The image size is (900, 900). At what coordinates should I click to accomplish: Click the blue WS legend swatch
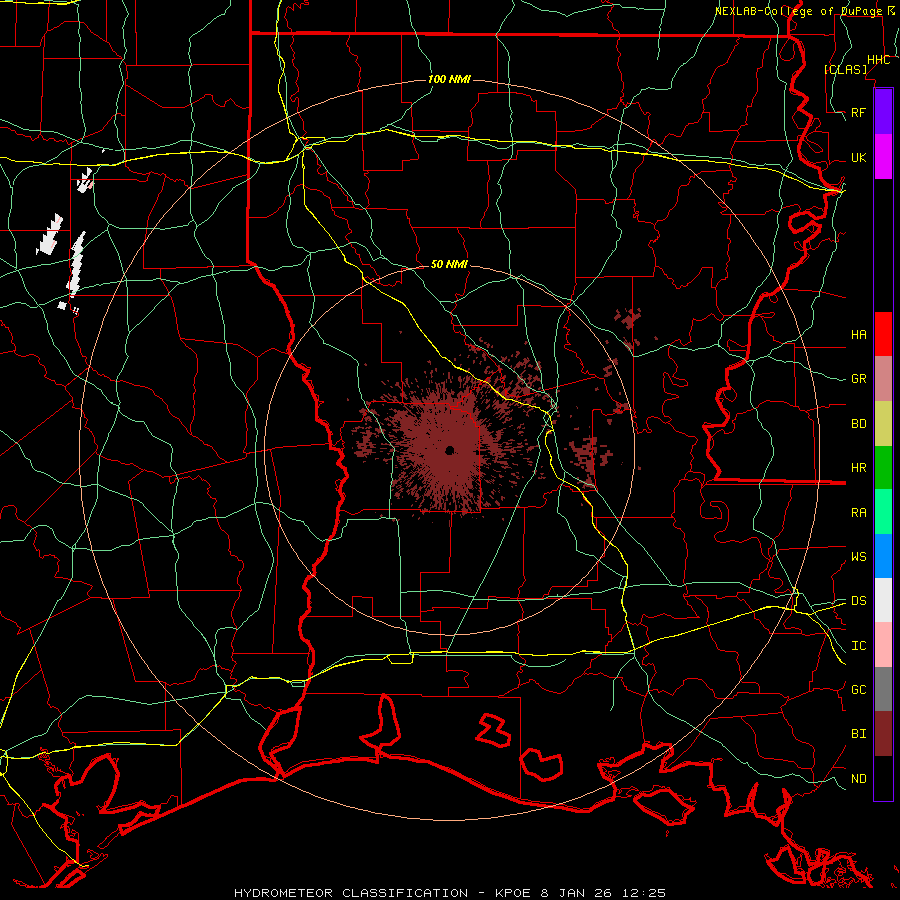pyautogui.click(x=883, y=556)
